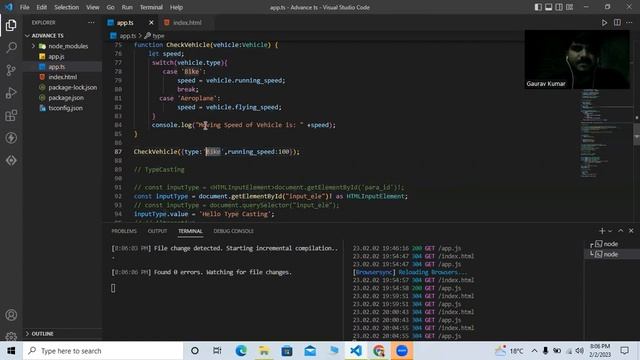Open the File menu
Image resolution: width=640 pixels, height=360 pixels.
point(24,7)
